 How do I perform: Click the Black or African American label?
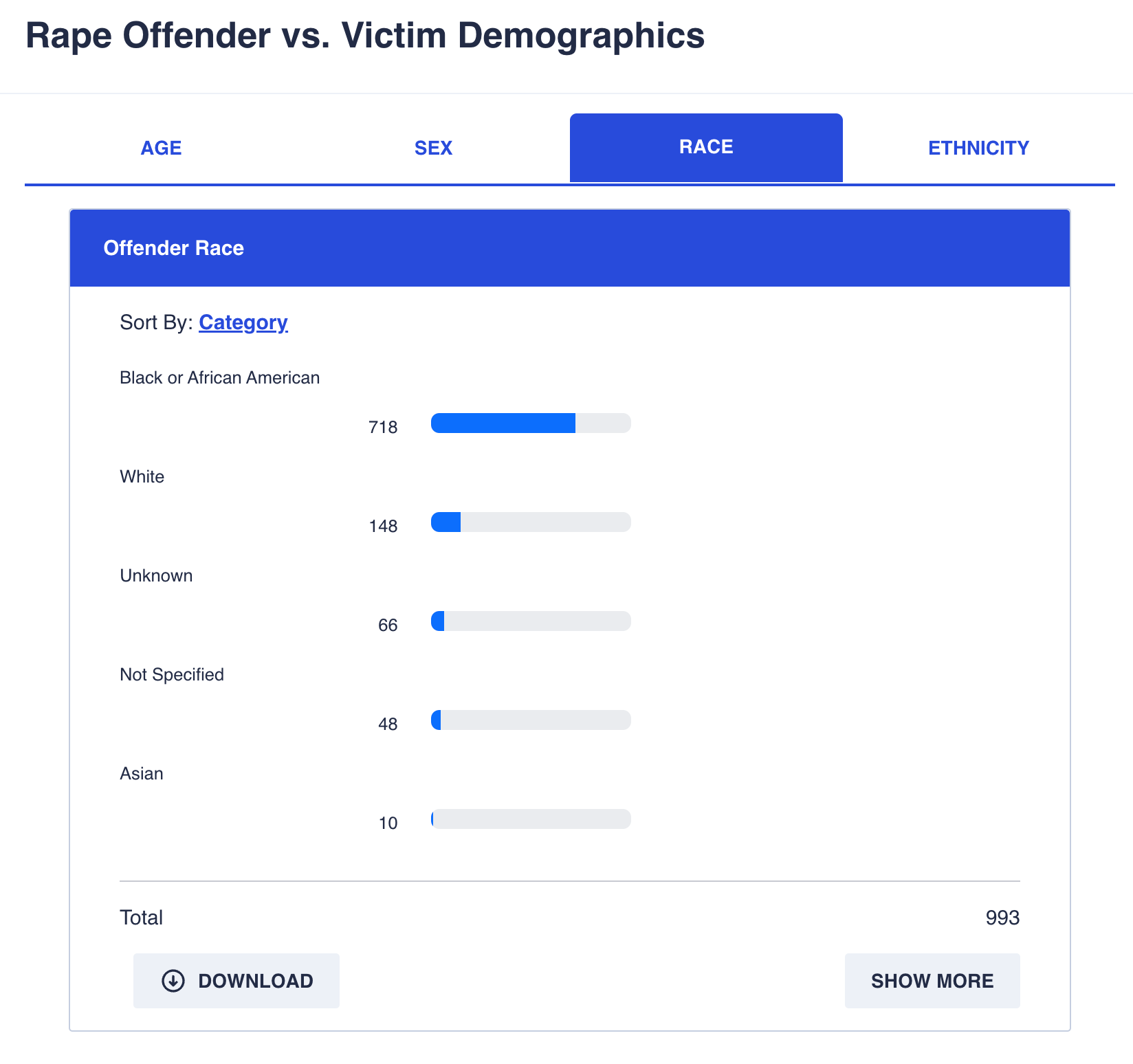220,378
